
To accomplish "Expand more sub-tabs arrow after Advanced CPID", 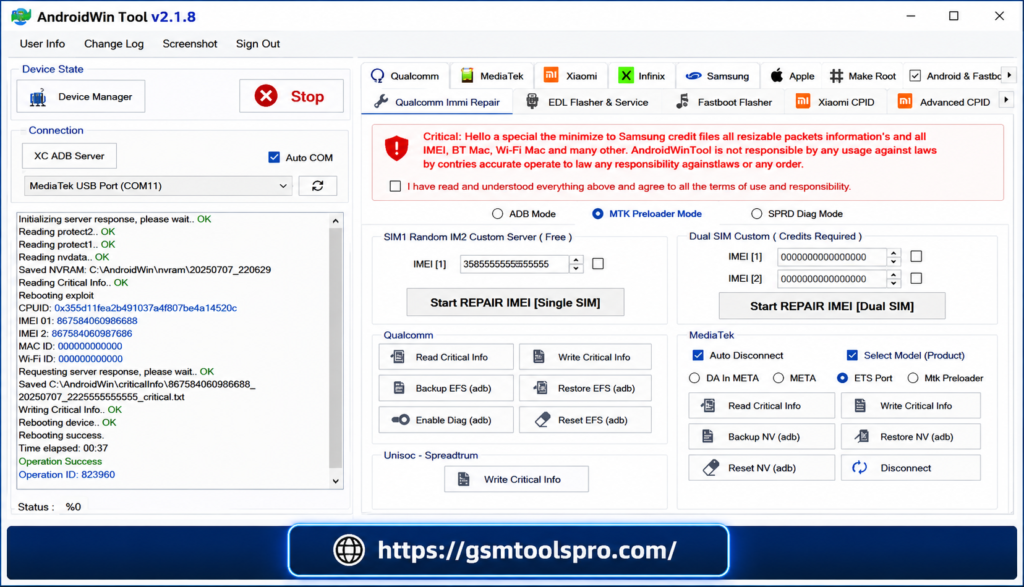I will (1006, 100).
